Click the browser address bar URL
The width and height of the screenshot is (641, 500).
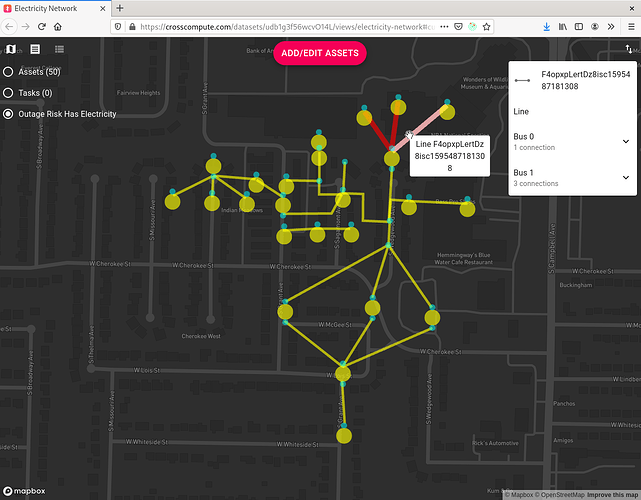coord(287,27)
